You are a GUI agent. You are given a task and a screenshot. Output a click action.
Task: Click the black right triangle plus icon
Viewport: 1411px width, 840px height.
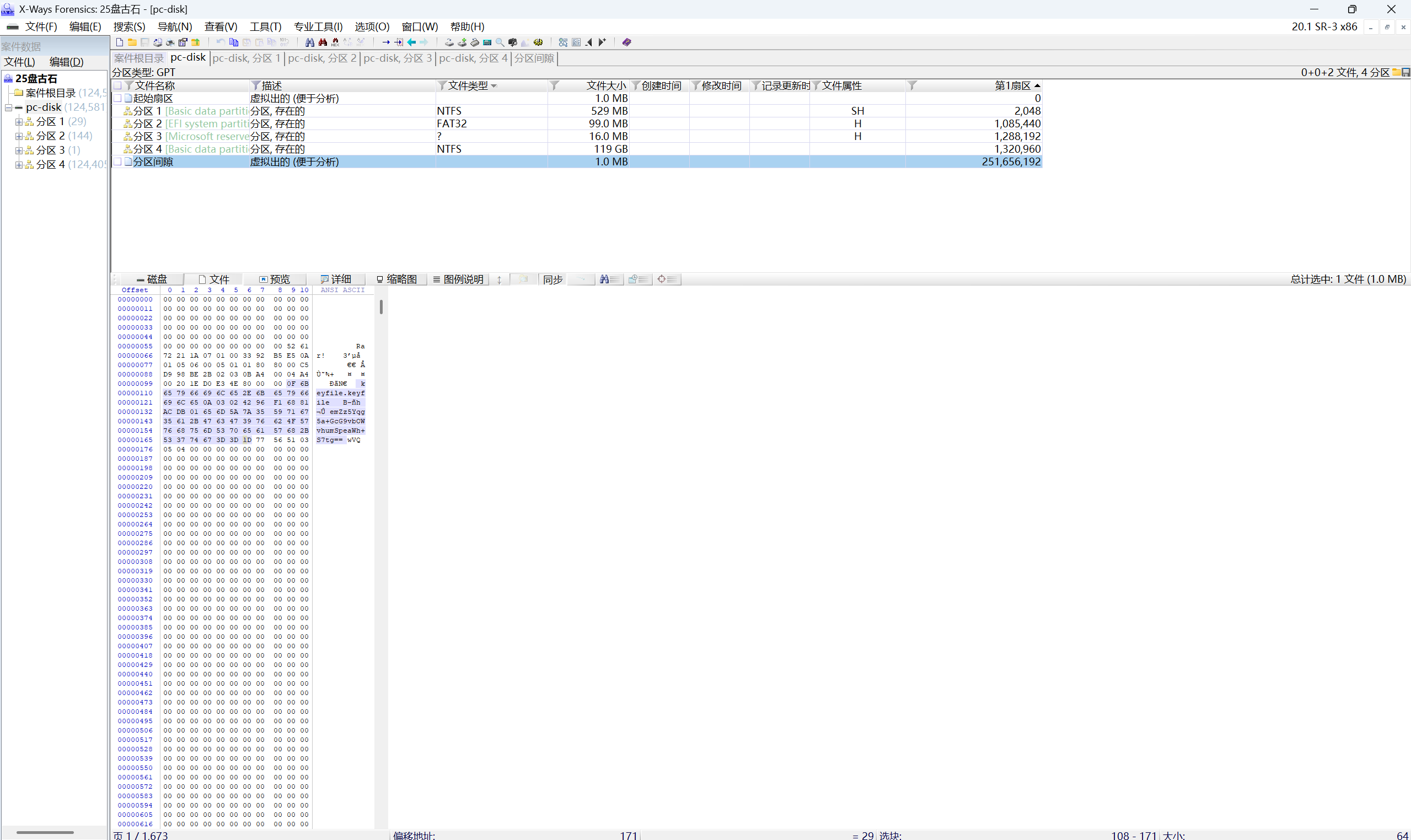(x=602, y=42)
